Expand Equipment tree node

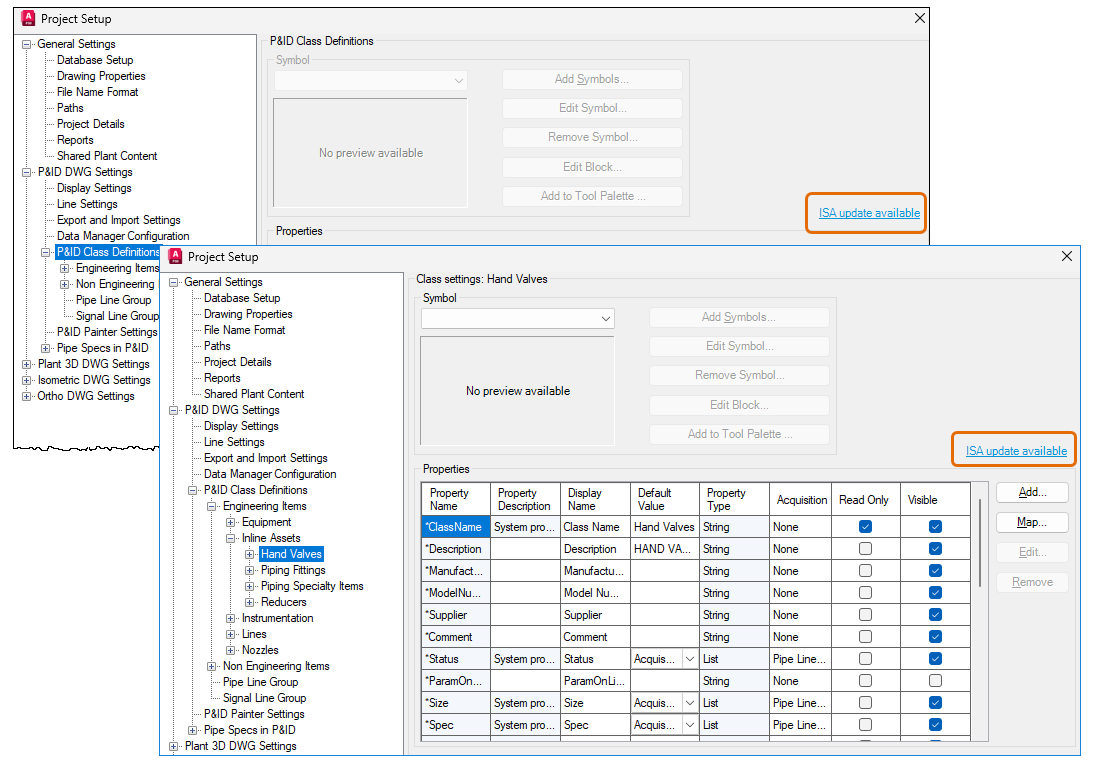[x=231, y=522]
